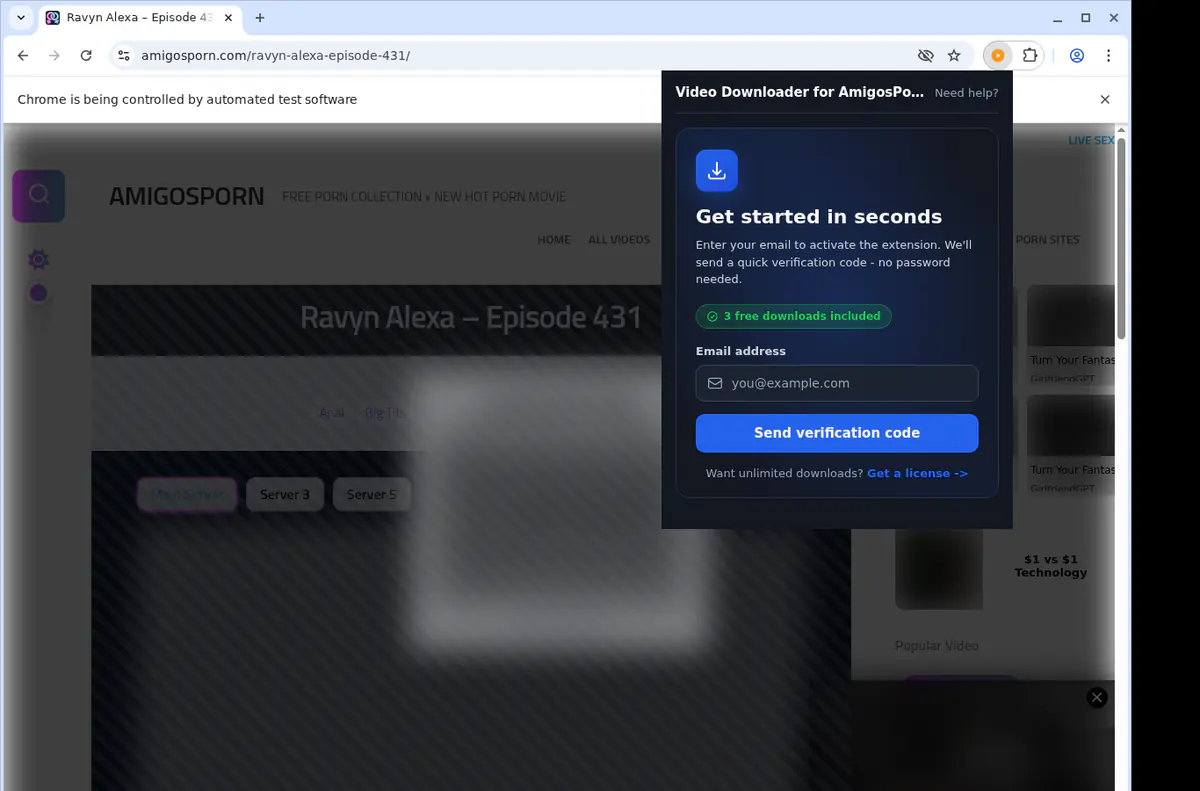Open the crossed-eye tracking protection icon
Screen dimensions: 1200x791
click(x=925, y=56)
